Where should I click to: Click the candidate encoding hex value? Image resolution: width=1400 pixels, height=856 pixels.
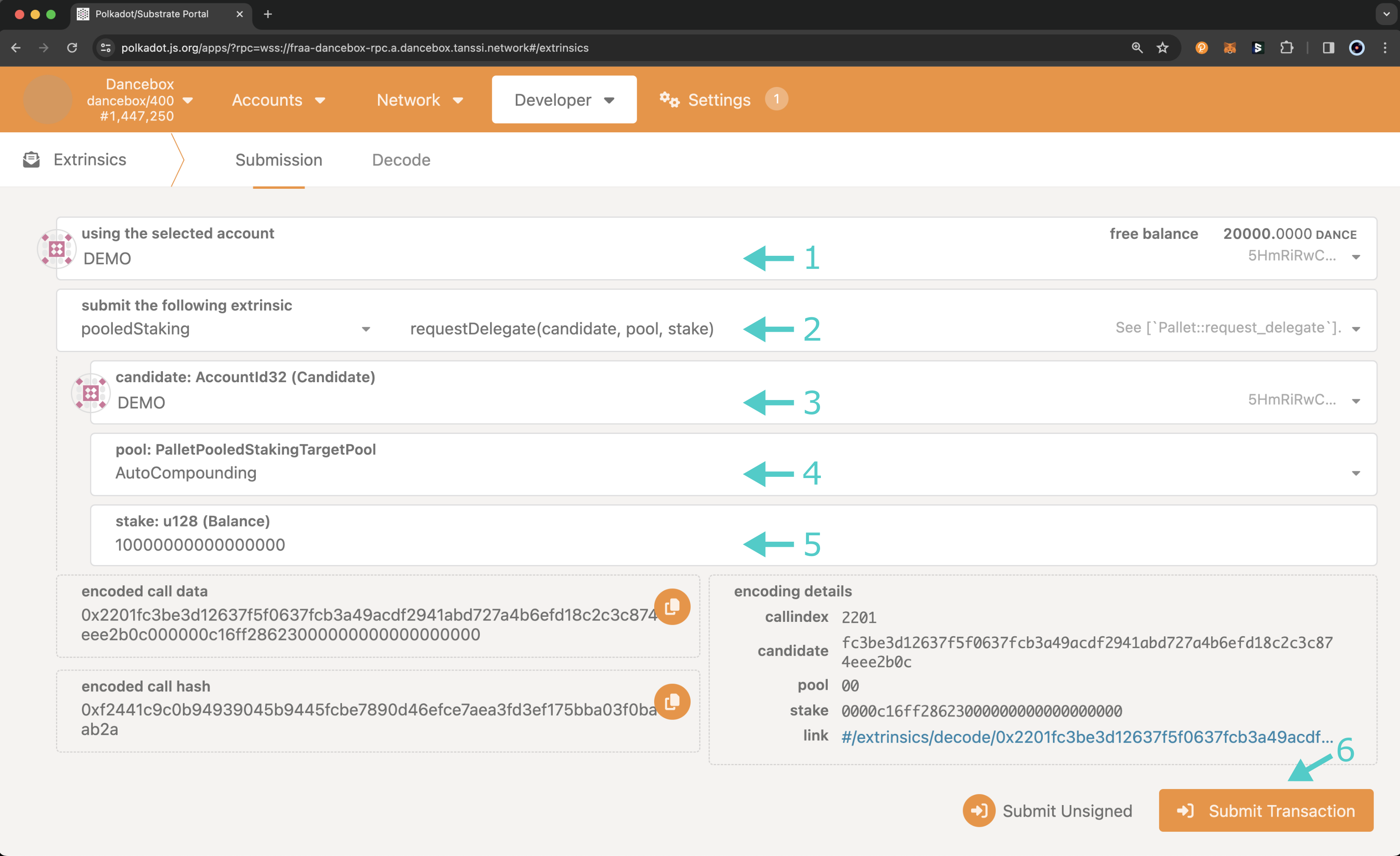[x=1086, y=652]
